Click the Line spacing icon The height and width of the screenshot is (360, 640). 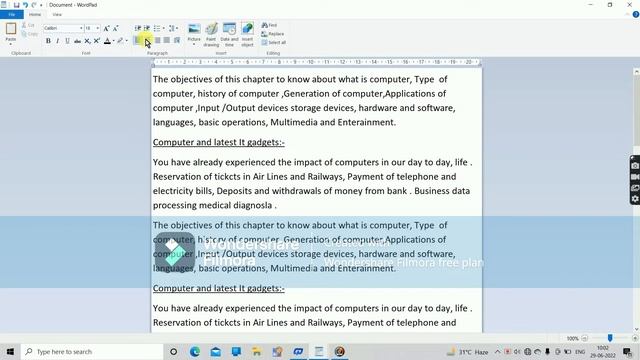[171, 28]
